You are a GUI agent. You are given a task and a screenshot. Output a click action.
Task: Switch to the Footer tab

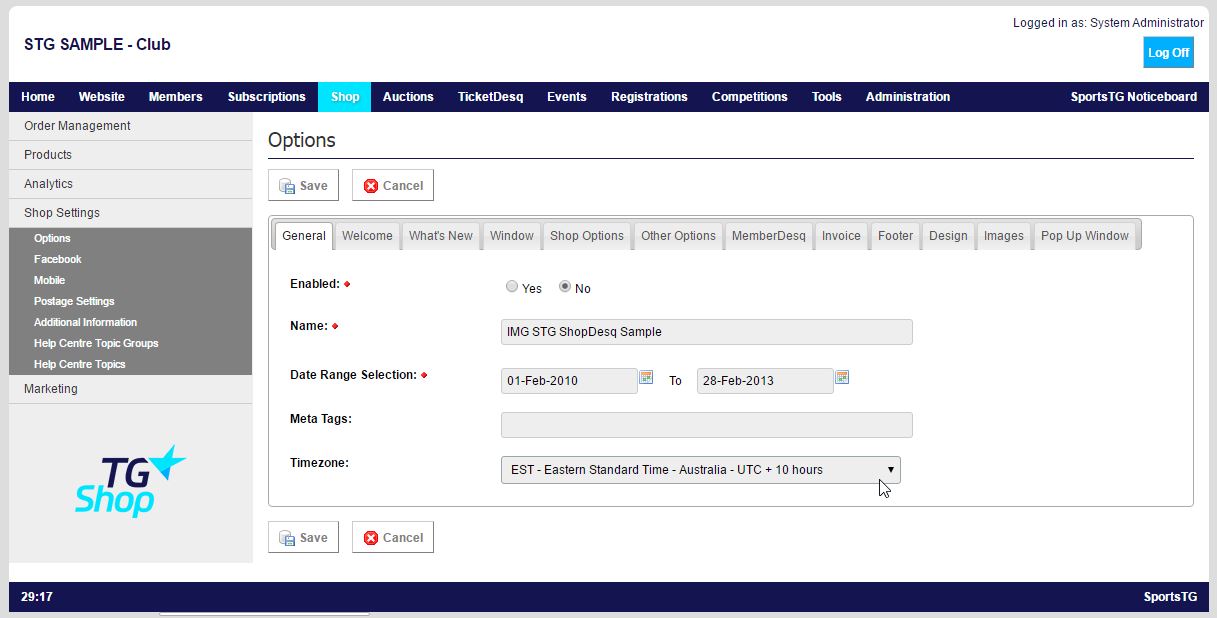pos(896,236)
